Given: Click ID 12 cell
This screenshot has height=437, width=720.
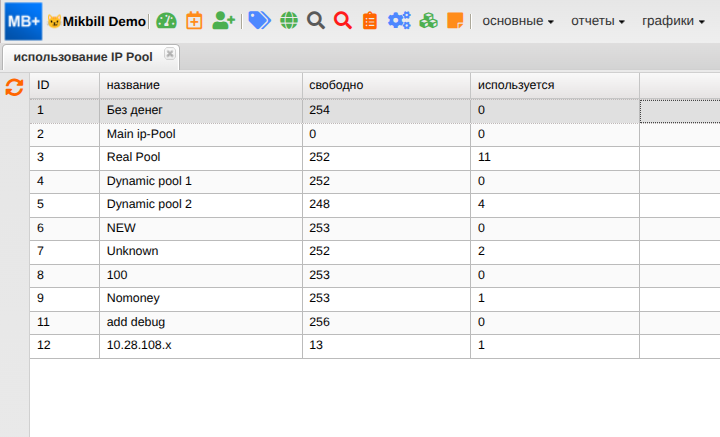Looking at the screenshot, I should [65, 345].
